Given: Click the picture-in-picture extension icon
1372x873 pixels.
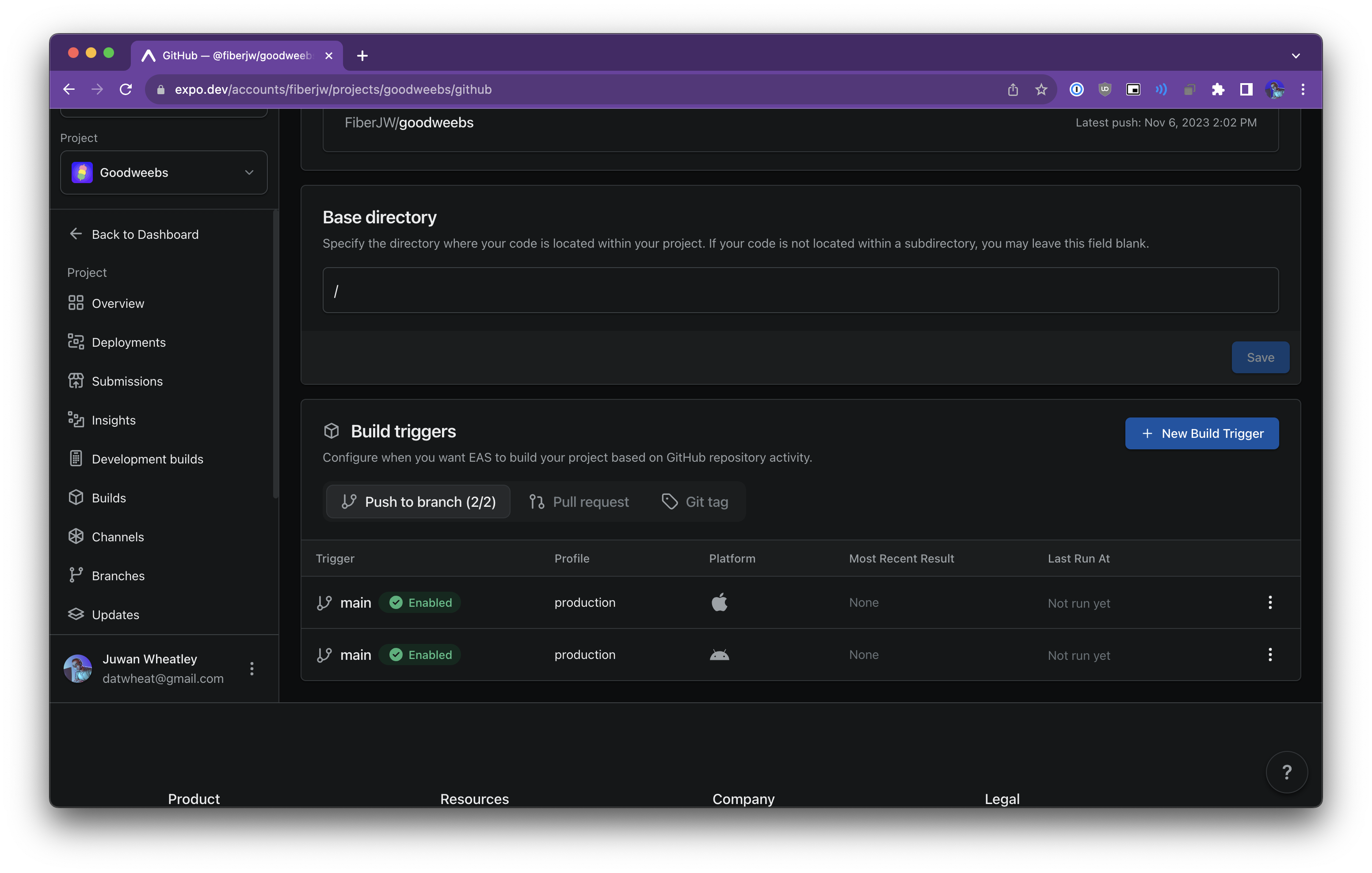Looking at the screenshot, I should (1133, 89).
